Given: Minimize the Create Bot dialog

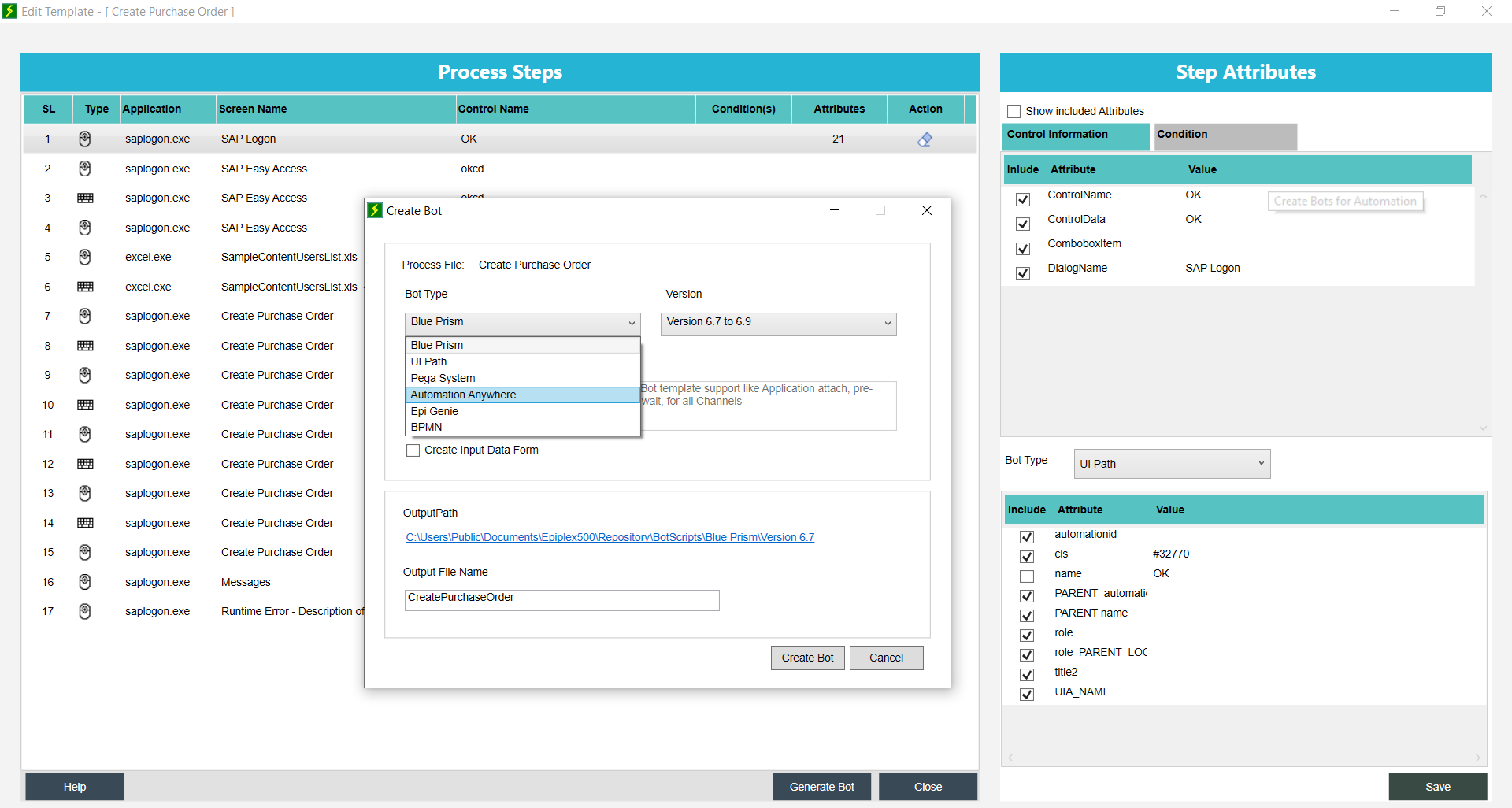Looking at the screenshot, I should pos(835,210).
